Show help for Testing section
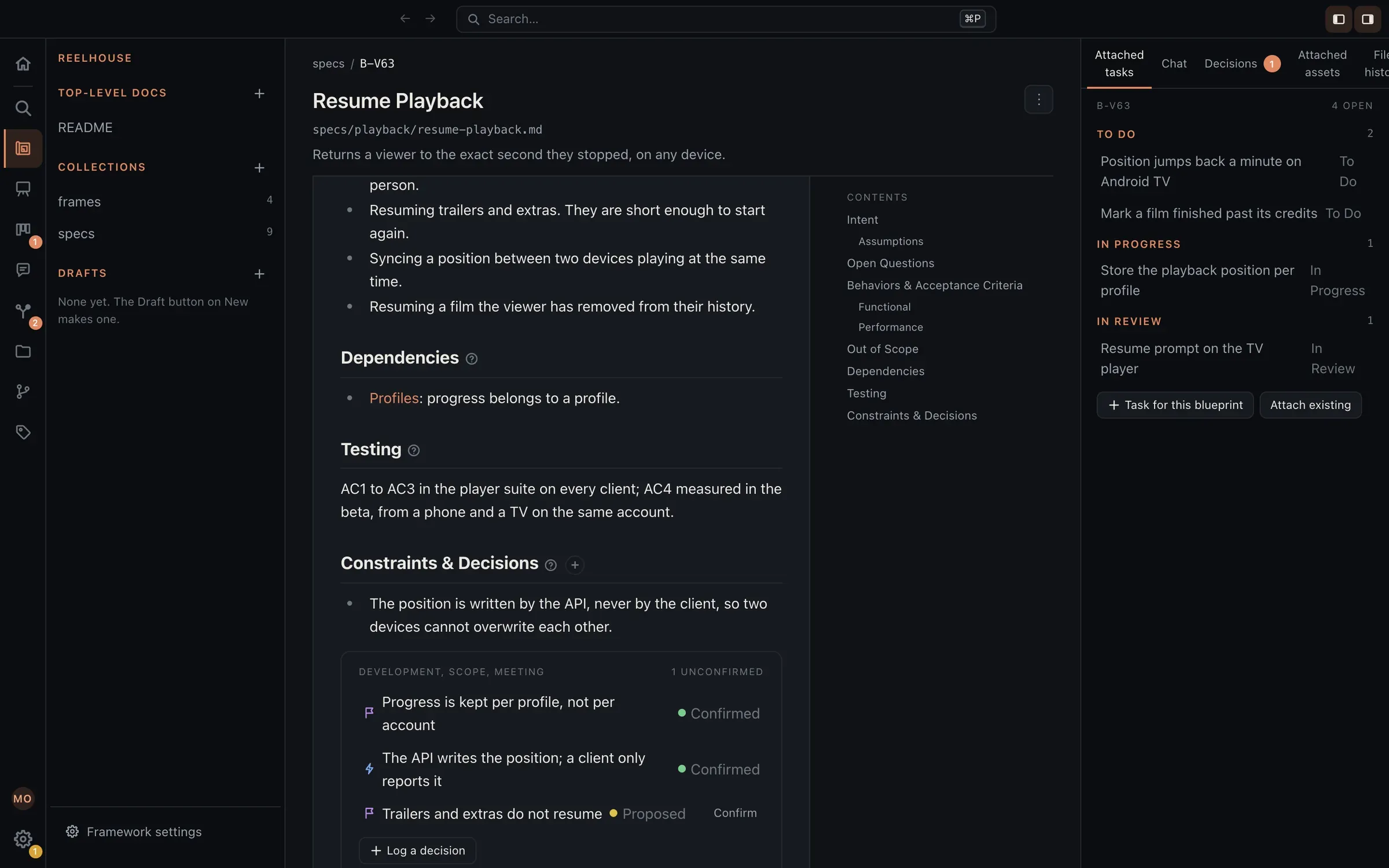This screenshot has width=1389, height=868. (x=414, y=450)
